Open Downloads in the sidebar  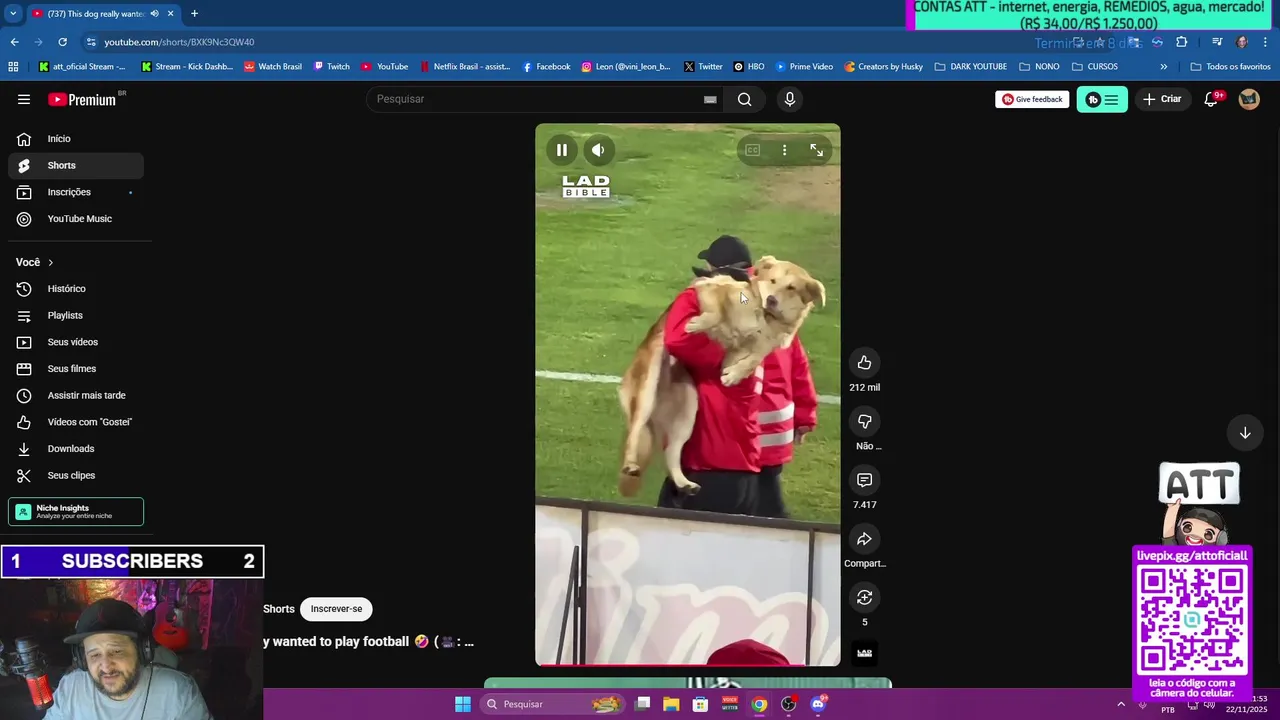(76, 449)
